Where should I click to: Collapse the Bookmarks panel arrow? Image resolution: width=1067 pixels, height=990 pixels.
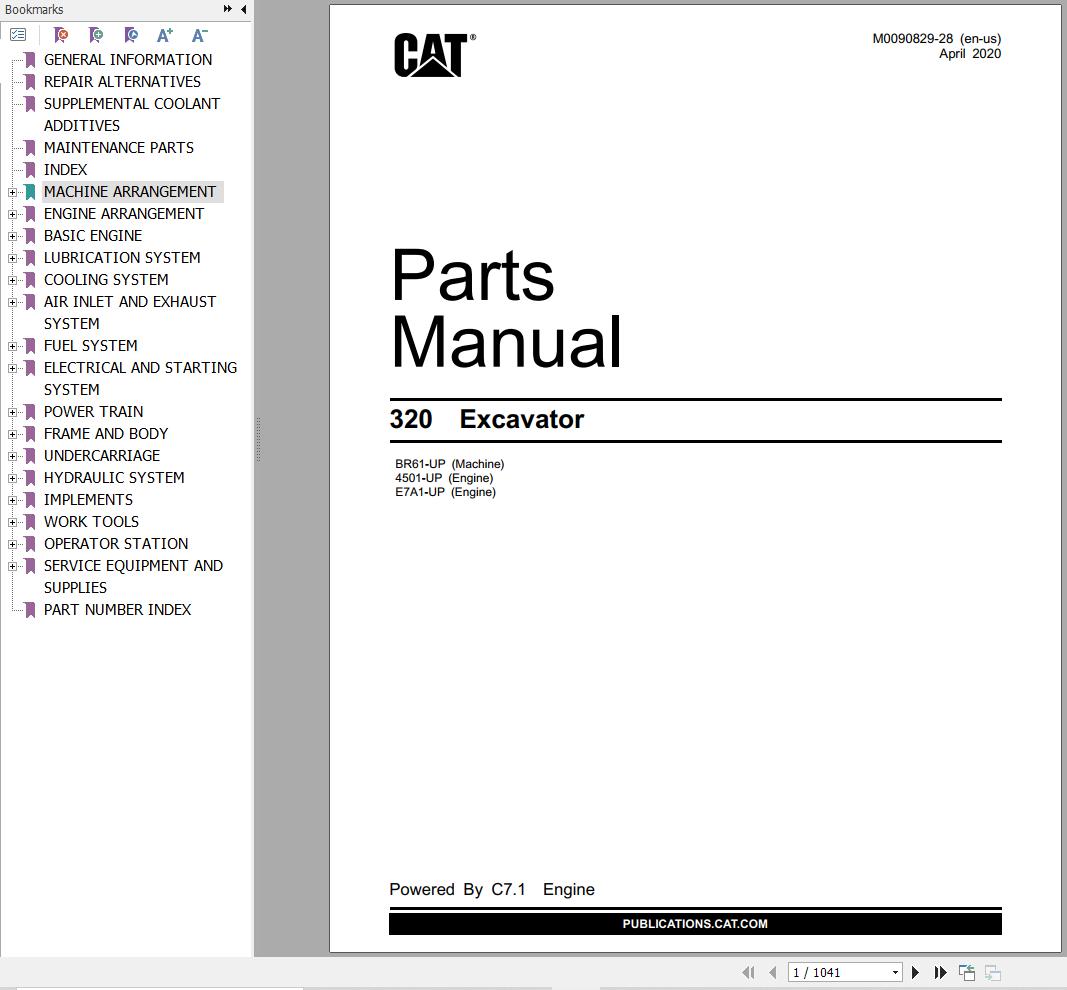243,9
